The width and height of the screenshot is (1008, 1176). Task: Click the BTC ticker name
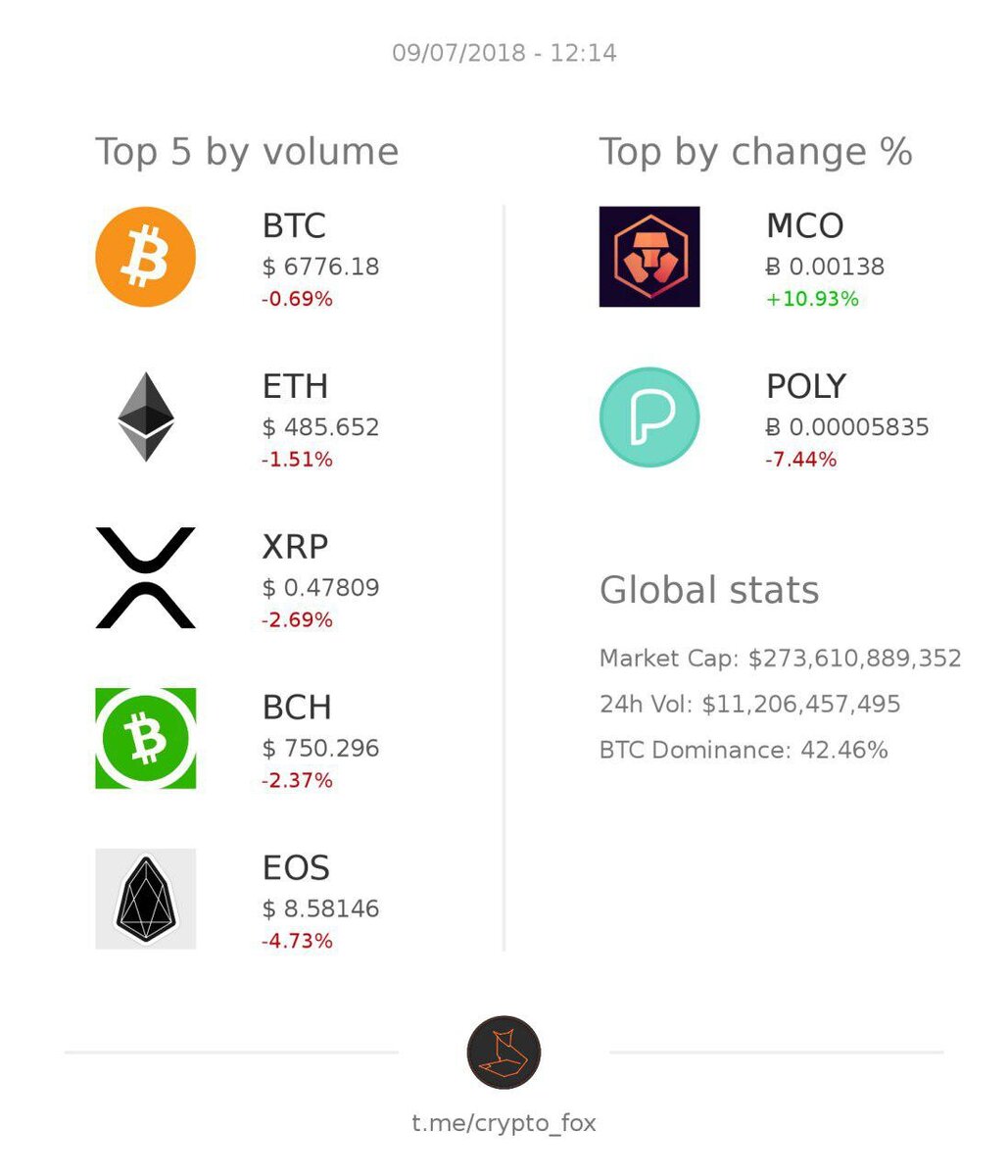(293, 226)
